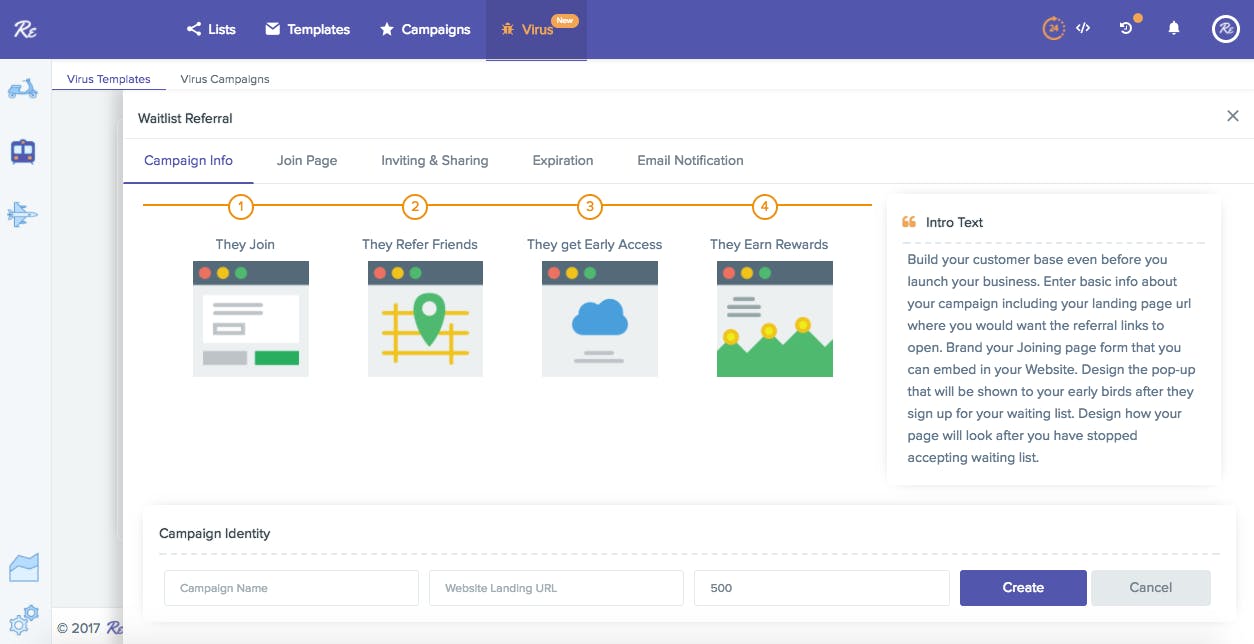Click the Waitlist Referral title
The width and height of the screenshot is (1254, 644).
185,118
